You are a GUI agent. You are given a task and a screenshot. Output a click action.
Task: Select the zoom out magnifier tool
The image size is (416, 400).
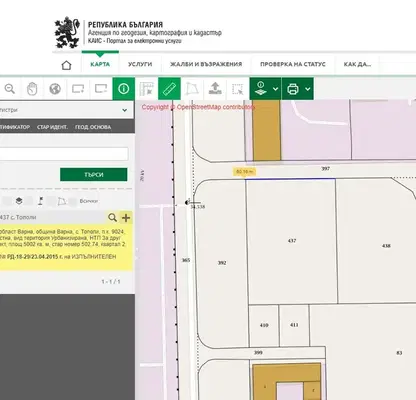10,89
